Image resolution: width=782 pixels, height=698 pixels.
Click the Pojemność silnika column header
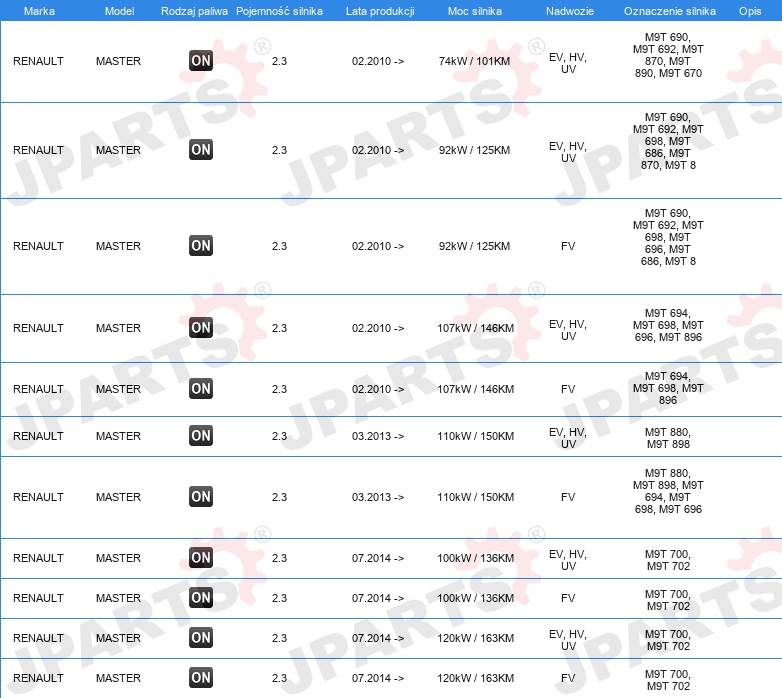point(279,11)
